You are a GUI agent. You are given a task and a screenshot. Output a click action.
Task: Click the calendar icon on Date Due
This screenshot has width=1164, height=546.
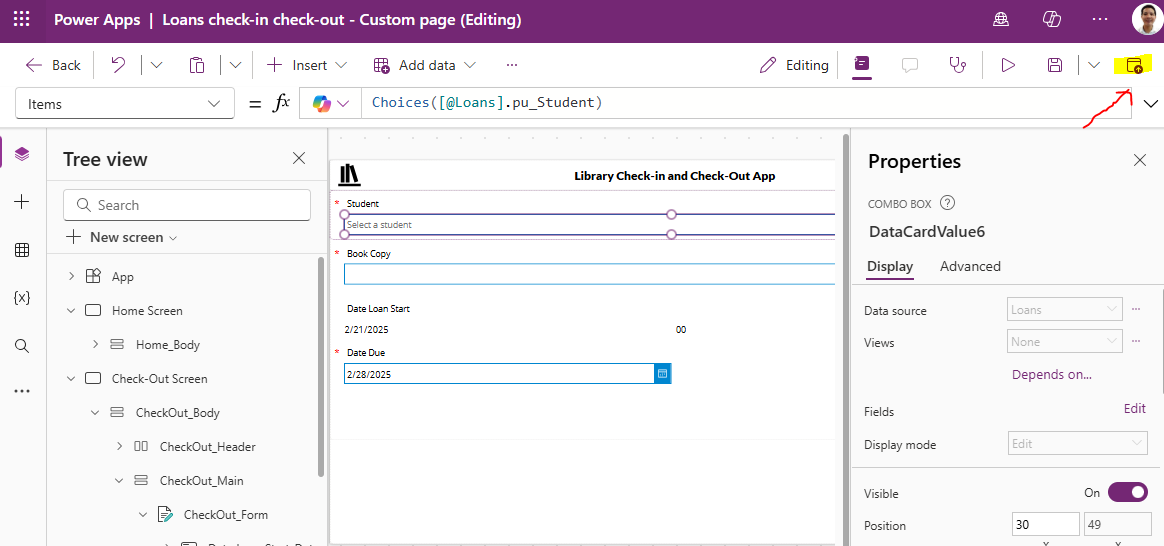click(661, 374)
